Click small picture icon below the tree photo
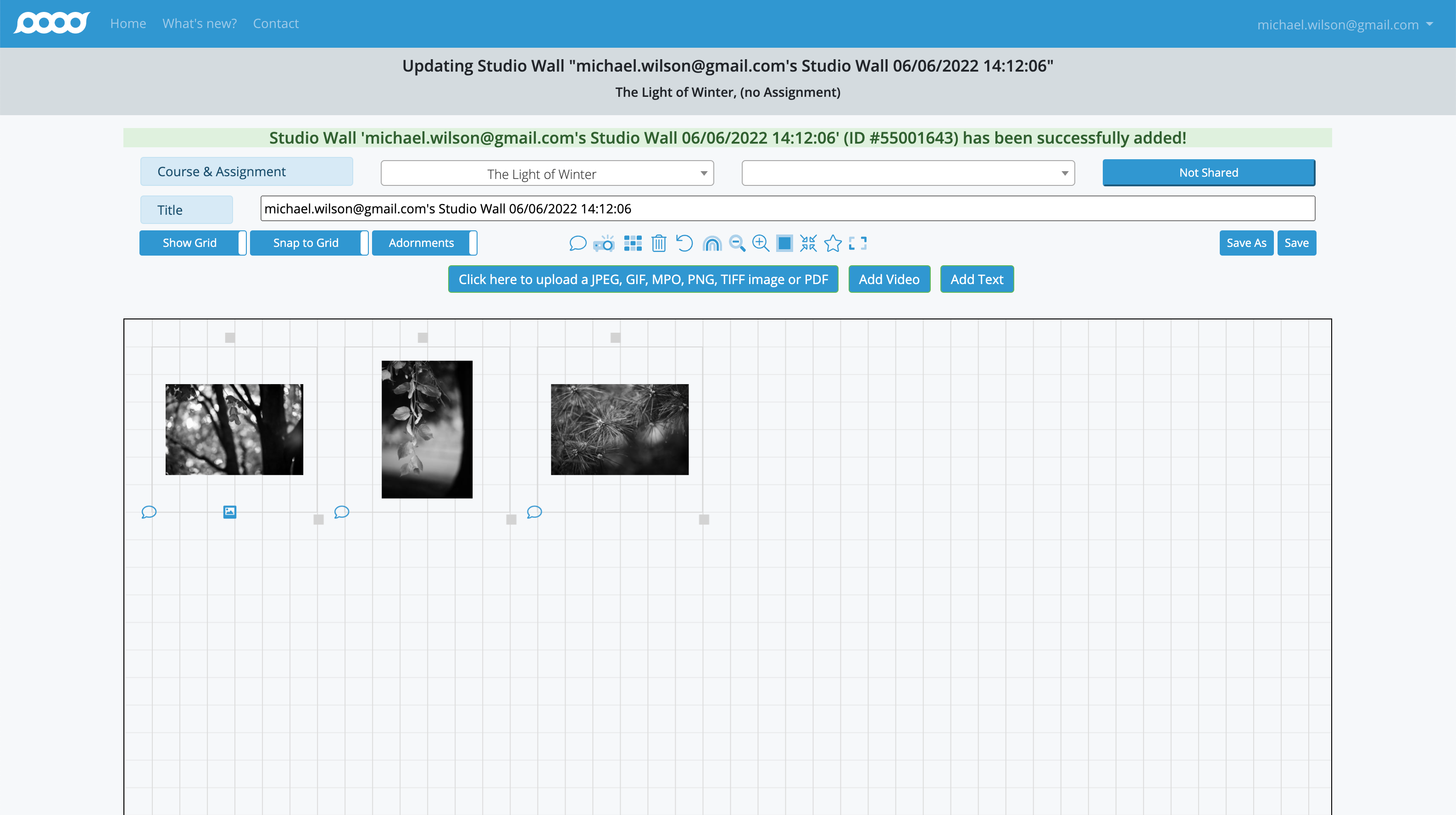The height and width of the screenshot is (815, 1456). click(229, 512)
